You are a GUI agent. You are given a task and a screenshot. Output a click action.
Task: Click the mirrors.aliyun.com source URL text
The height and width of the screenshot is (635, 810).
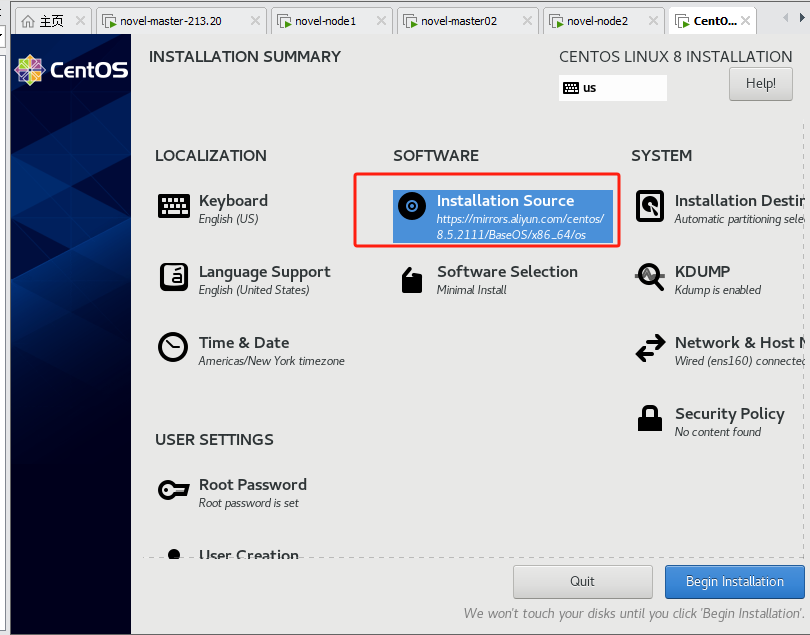click(x=520, y=227)
